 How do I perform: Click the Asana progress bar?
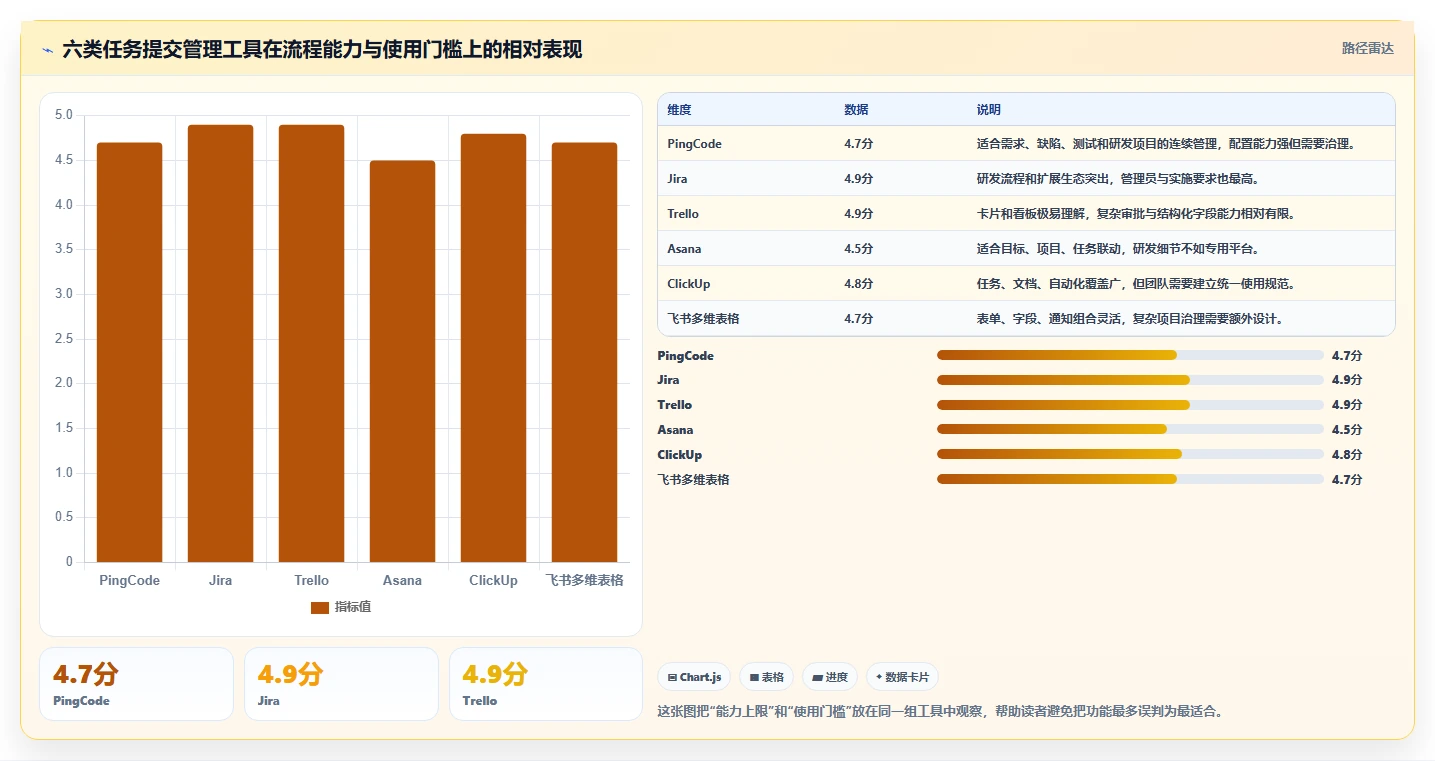click(x=1130, y=430)
